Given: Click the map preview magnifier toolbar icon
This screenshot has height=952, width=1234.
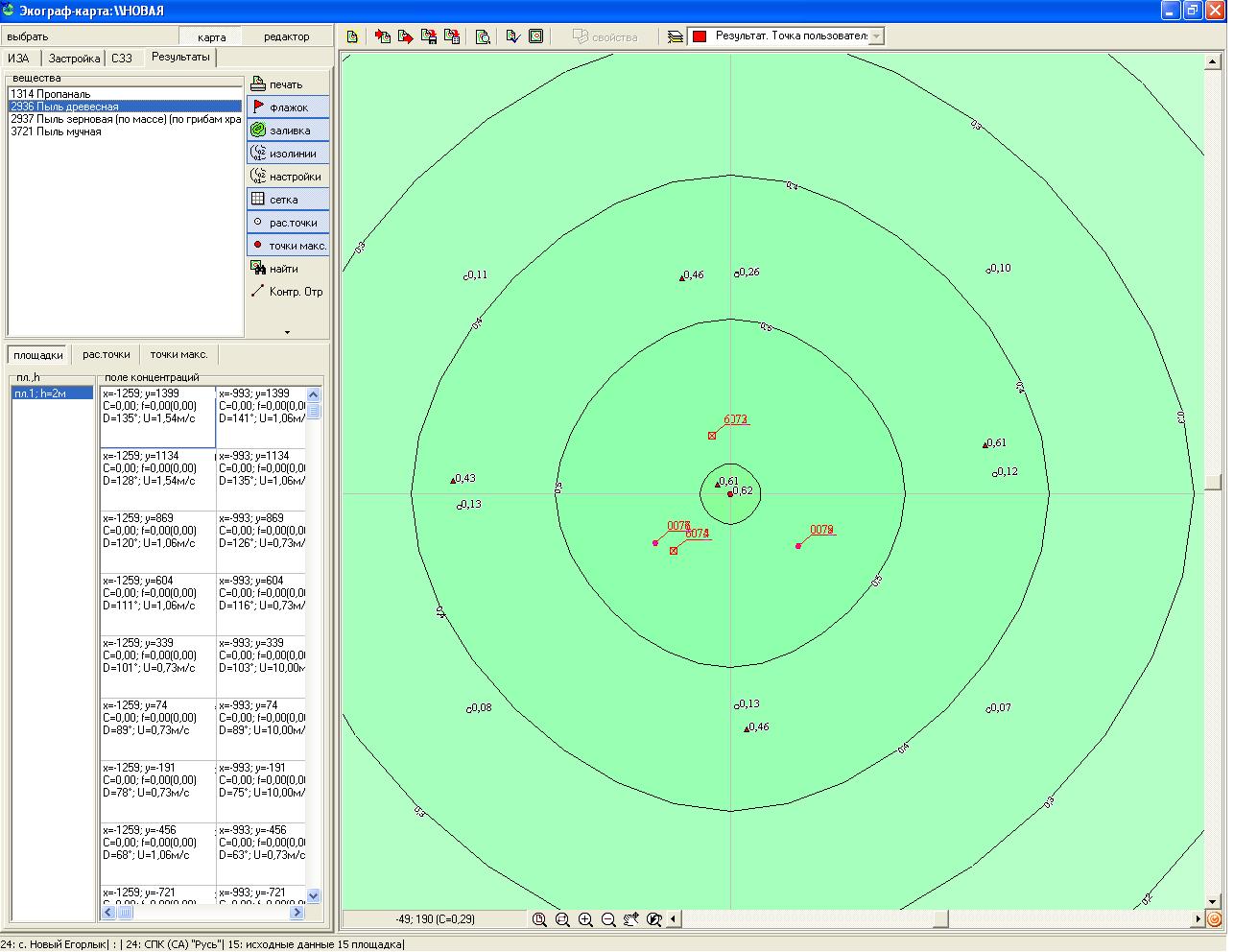Looking at the screenshot, I should 483,36.
